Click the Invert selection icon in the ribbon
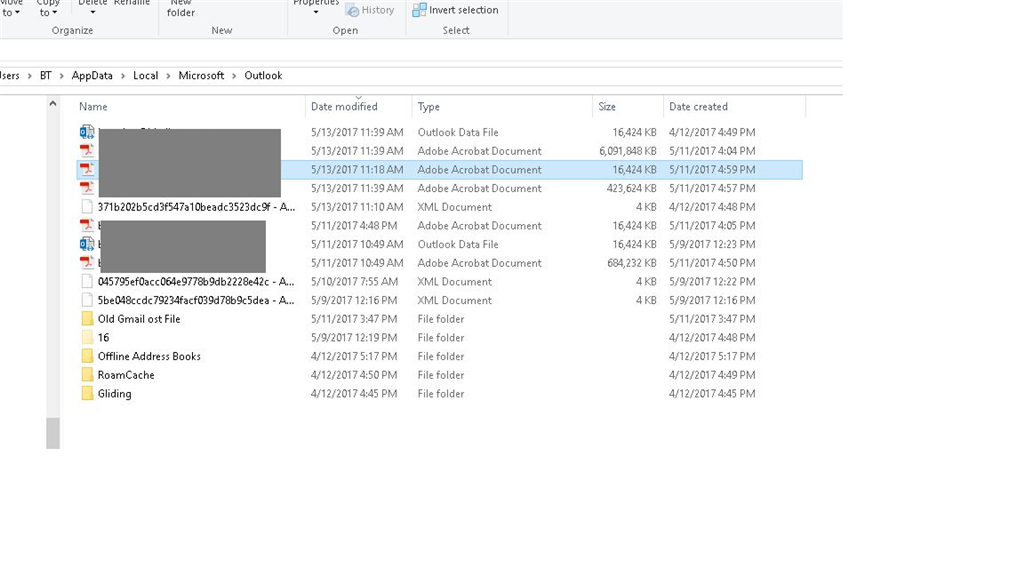1024x576 pixels. [x=419, y=10]
